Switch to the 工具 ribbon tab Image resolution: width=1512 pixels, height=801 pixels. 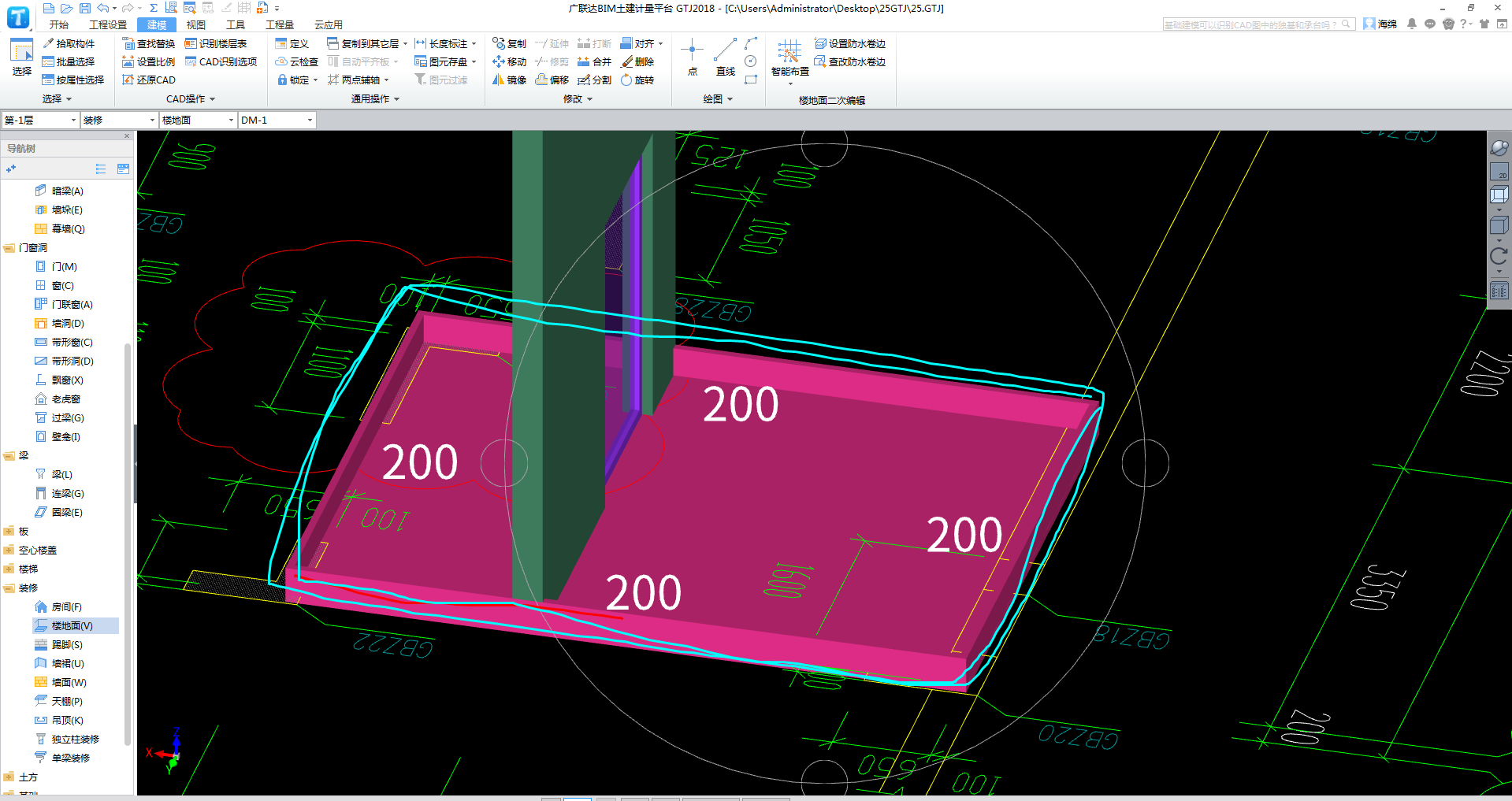[236, 24]
